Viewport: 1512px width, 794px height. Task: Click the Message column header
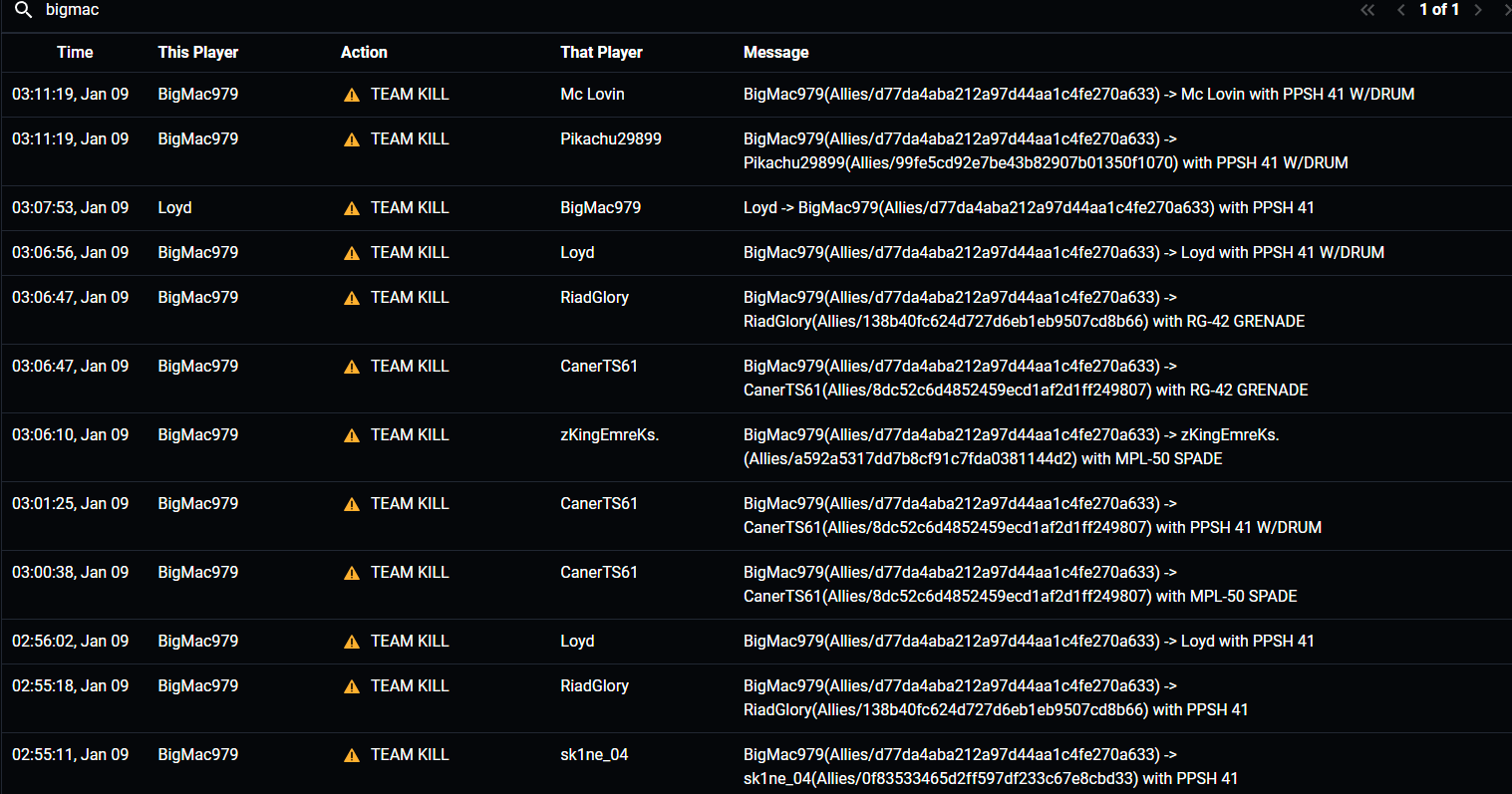(x=775, y=52)
